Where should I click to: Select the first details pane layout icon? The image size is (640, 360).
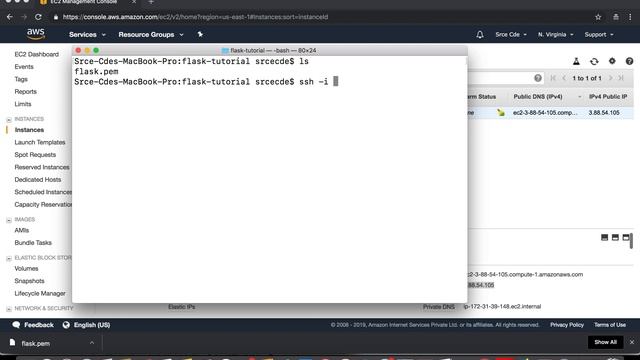604,237
